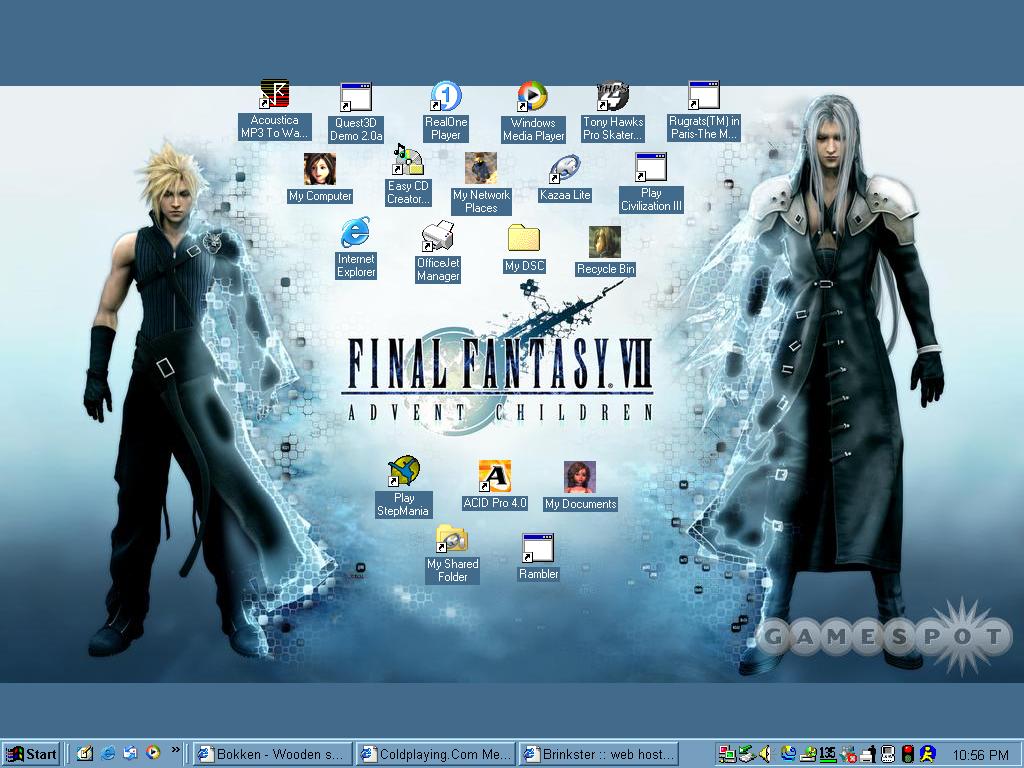Expand the Quick Launch overflow chevron
The height and width of the screenshot is (768, 1024).
pos(176,750)
